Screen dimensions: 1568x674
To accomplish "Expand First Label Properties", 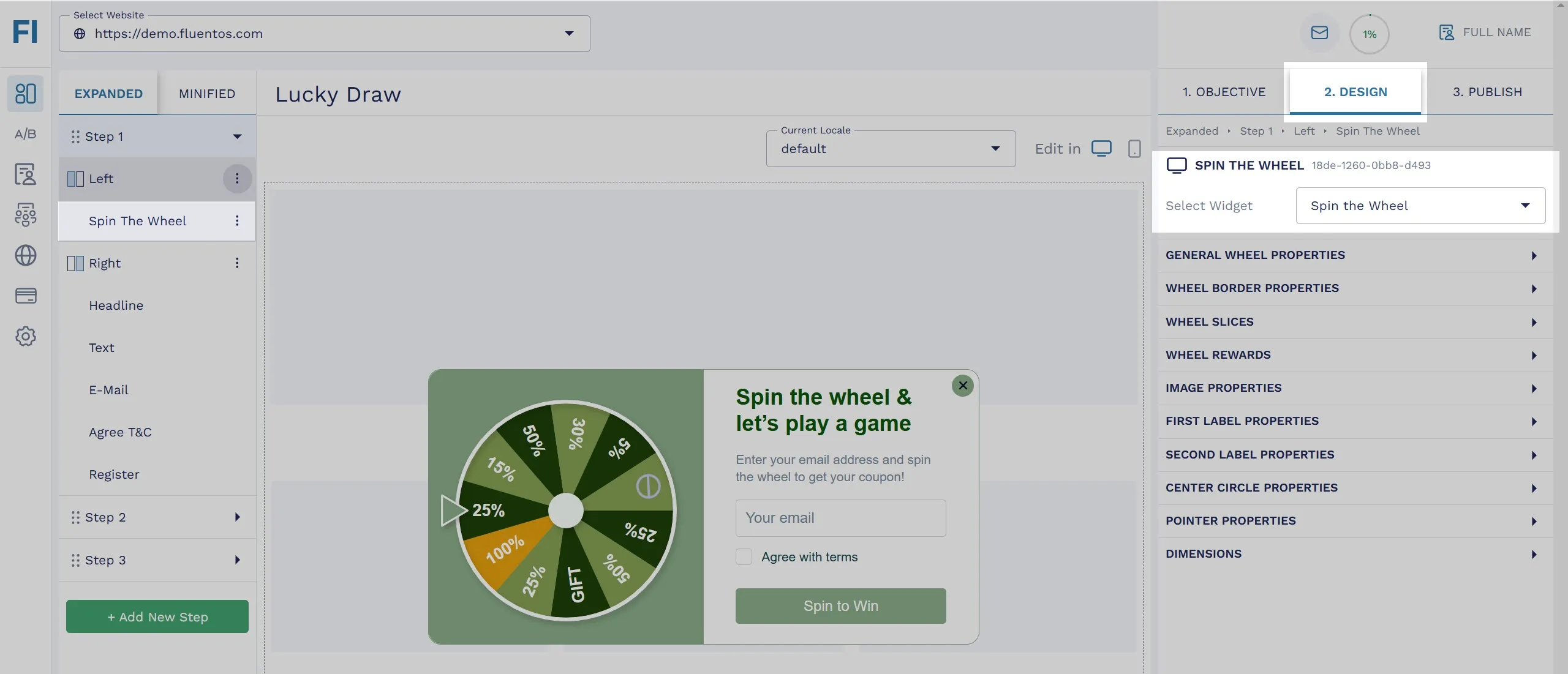I will pos(1355,421).
